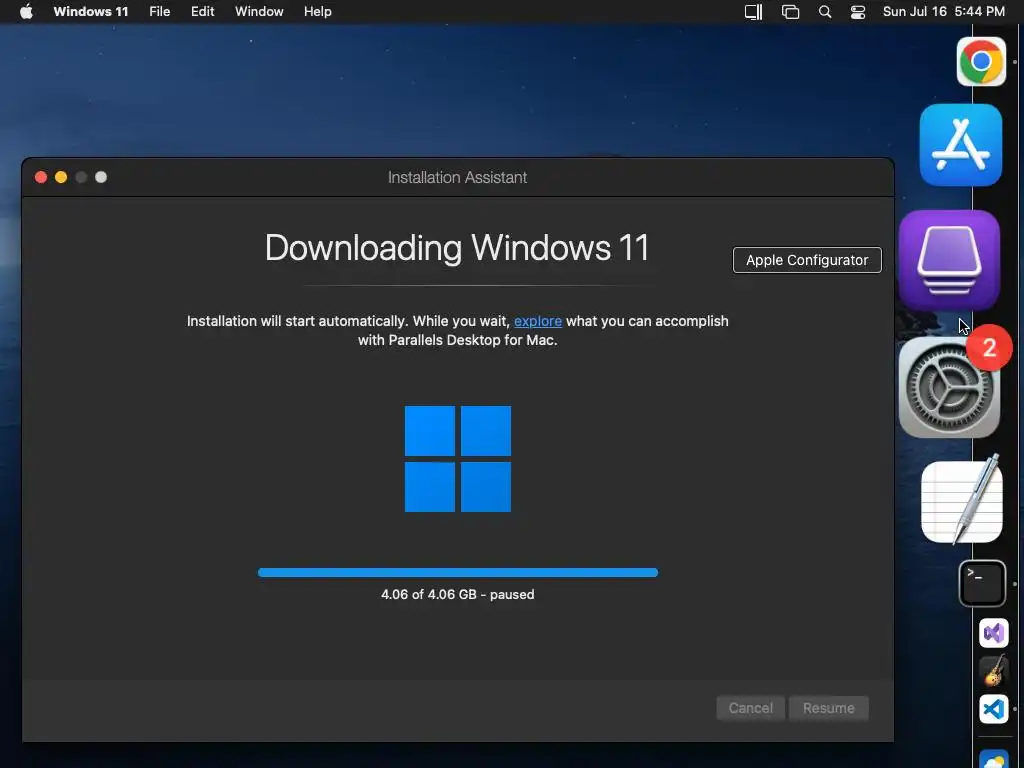Open the Edit menu
This screenshot has width=1024, height=768.
click(x=202, y=12)
